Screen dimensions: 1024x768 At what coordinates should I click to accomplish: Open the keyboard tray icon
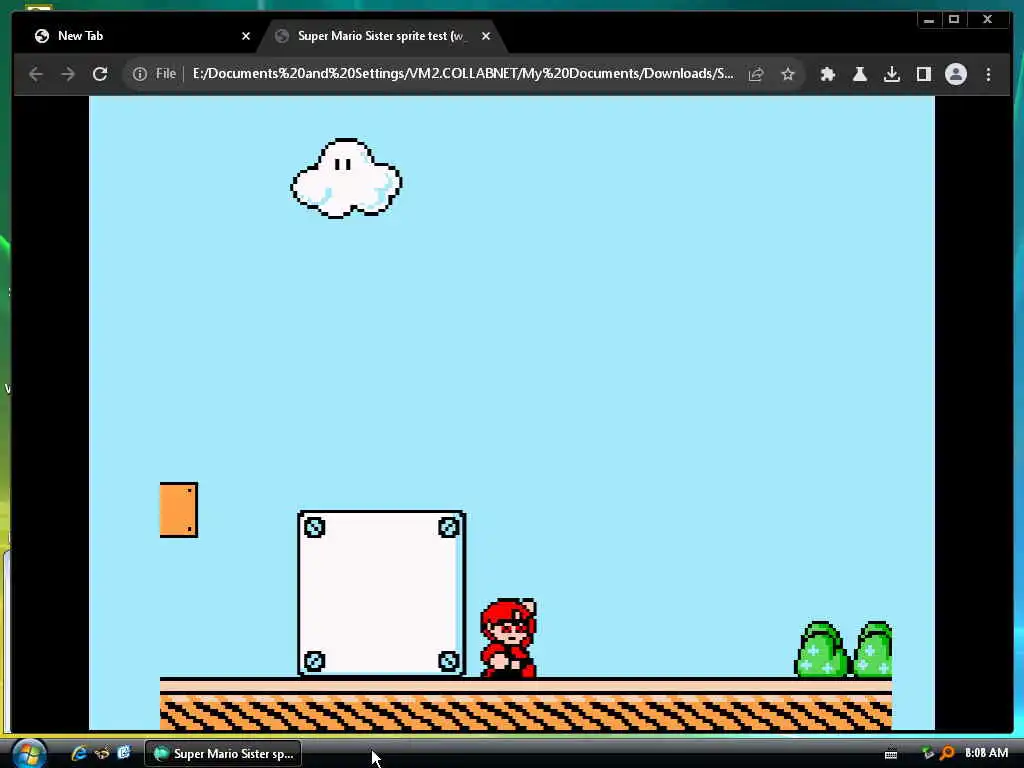click(x=891, y=754)
